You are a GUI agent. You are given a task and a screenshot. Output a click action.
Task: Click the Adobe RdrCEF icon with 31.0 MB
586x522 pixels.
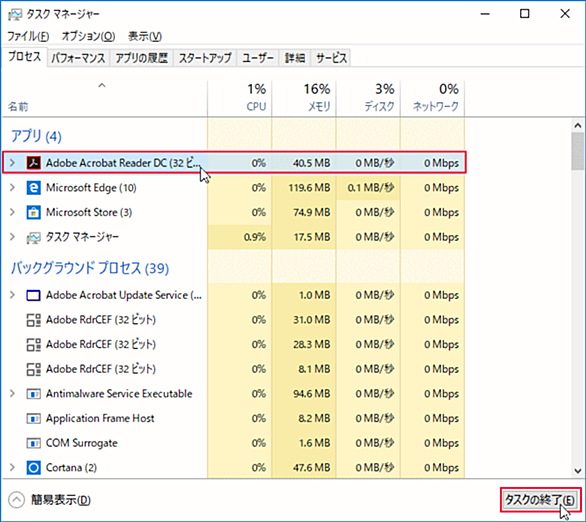coord(33,320)
